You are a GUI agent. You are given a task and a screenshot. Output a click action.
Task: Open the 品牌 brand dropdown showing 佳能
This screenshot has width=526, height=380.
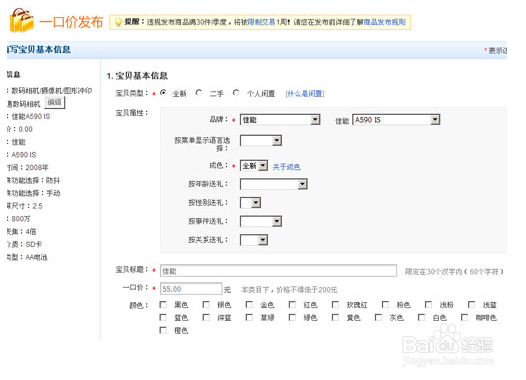click(x=280, y=120)
